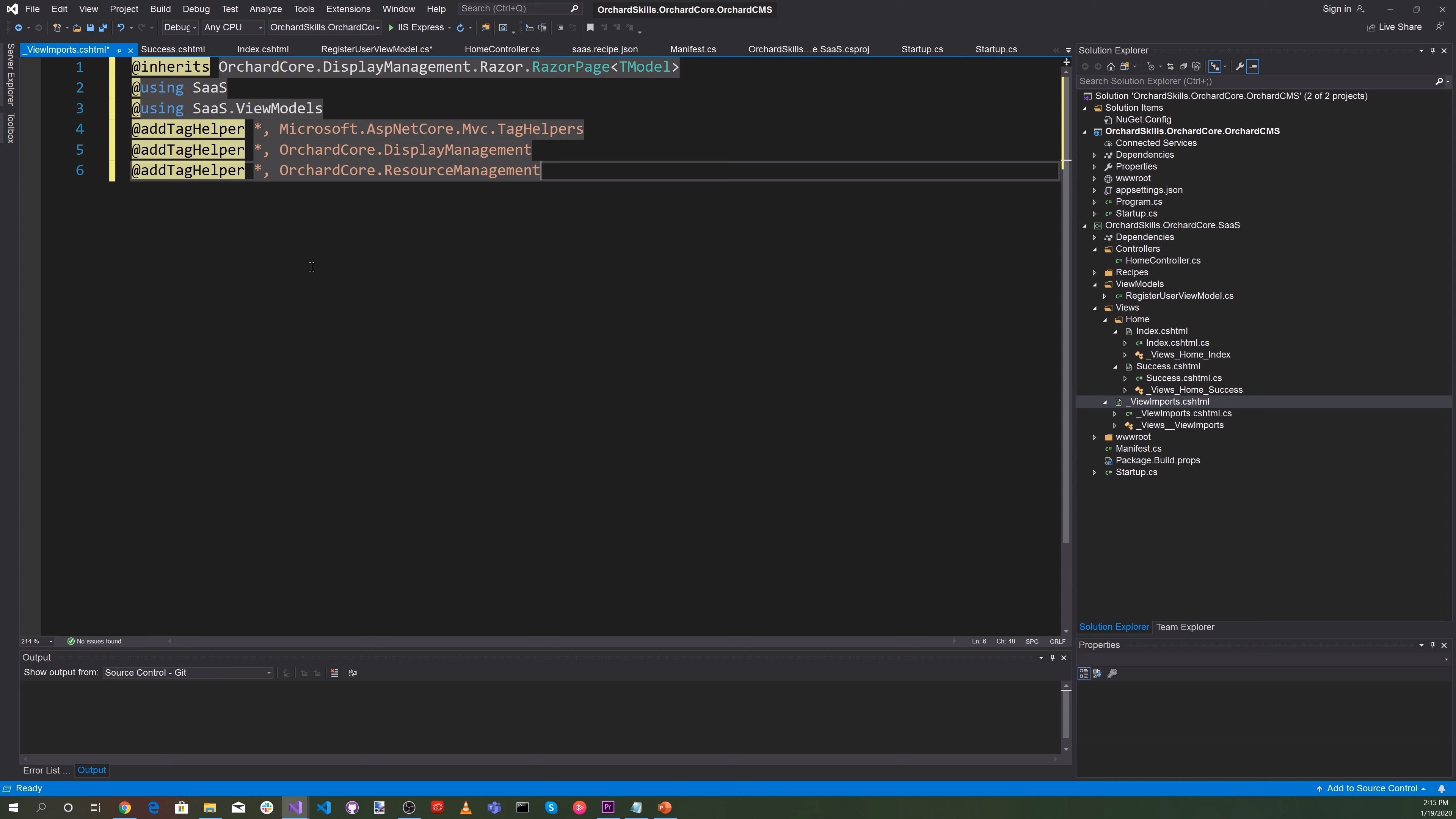Expand the Dependencies node under OrchardCMS project
This screenshot has width=1456, height=819.
point(1095,155)
